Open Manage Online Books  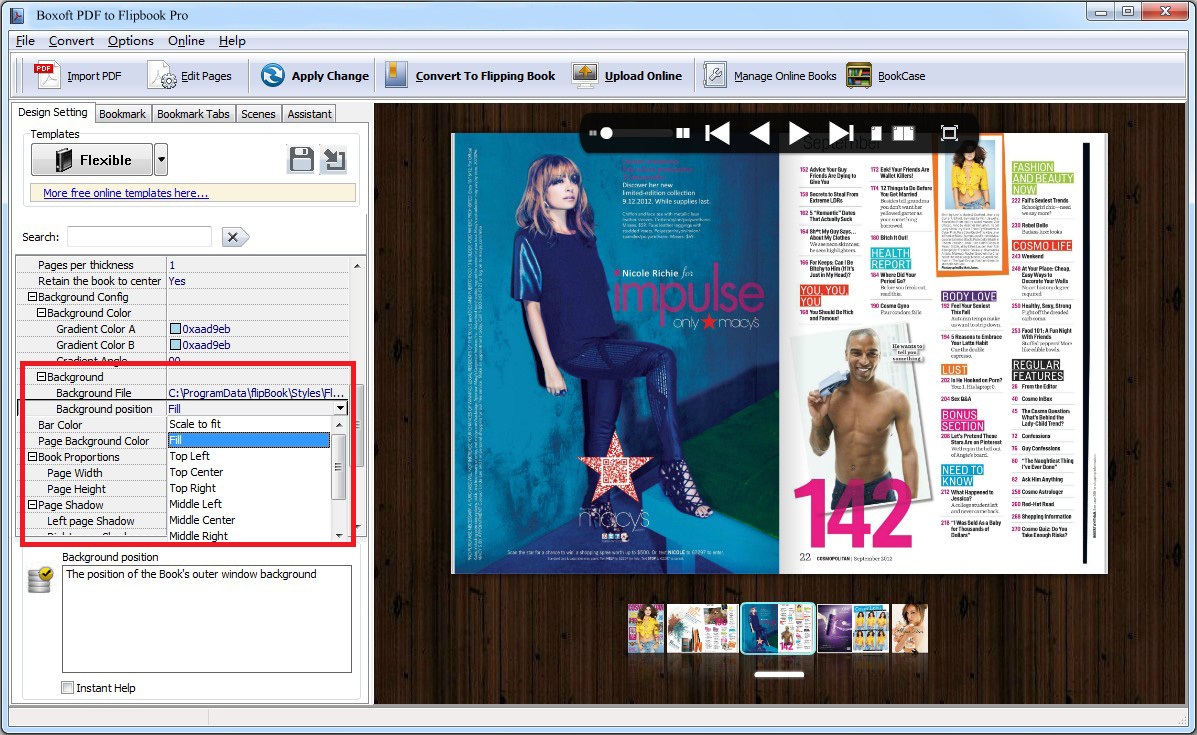(x=770, y=76)
